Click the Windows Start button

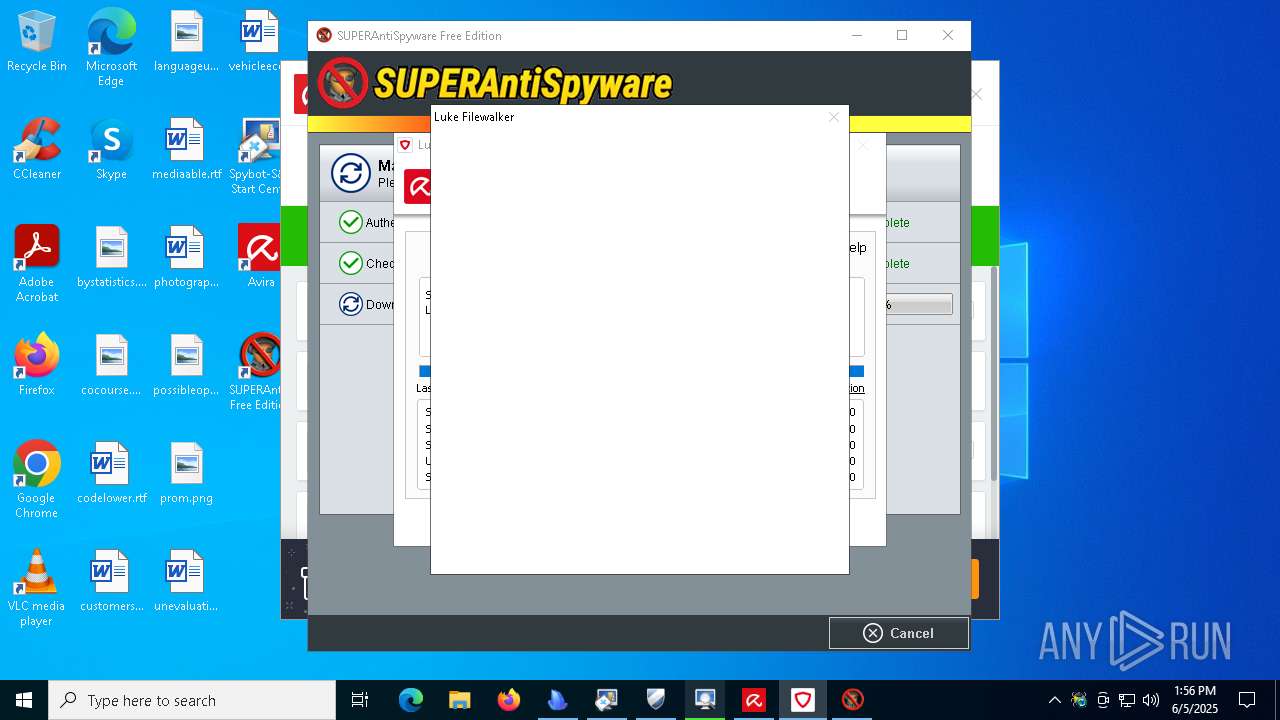pos(24,700)
